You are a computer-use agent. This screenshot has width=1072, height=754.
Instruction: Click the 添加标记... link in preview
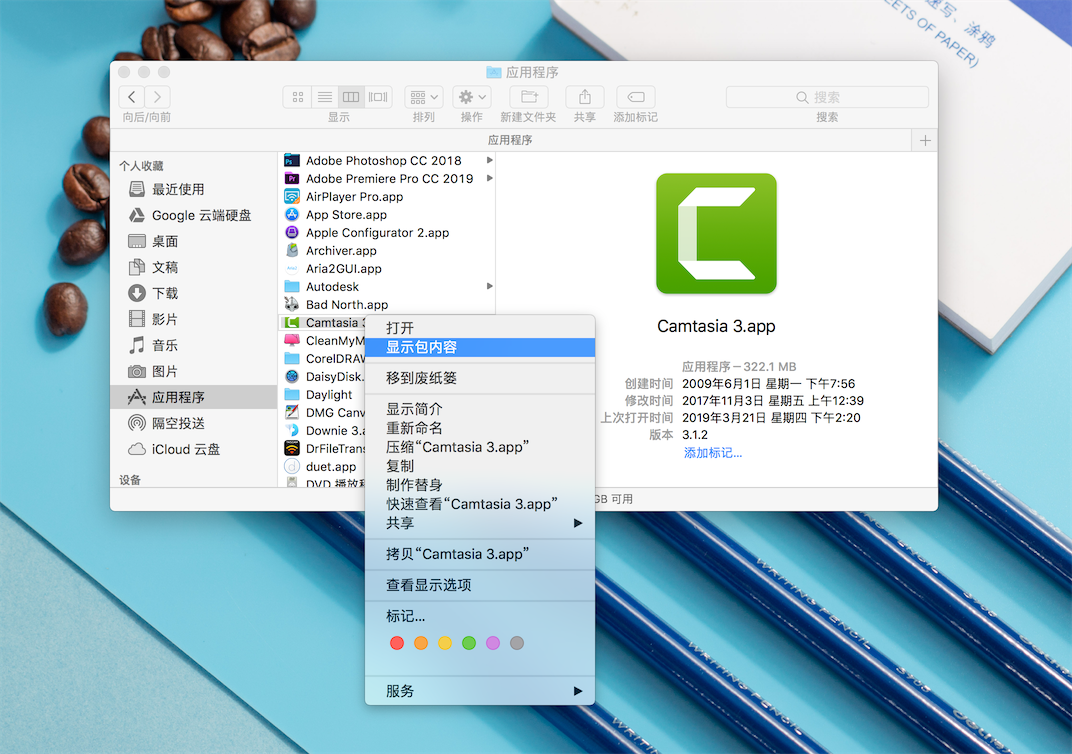(x=712, y=453)
